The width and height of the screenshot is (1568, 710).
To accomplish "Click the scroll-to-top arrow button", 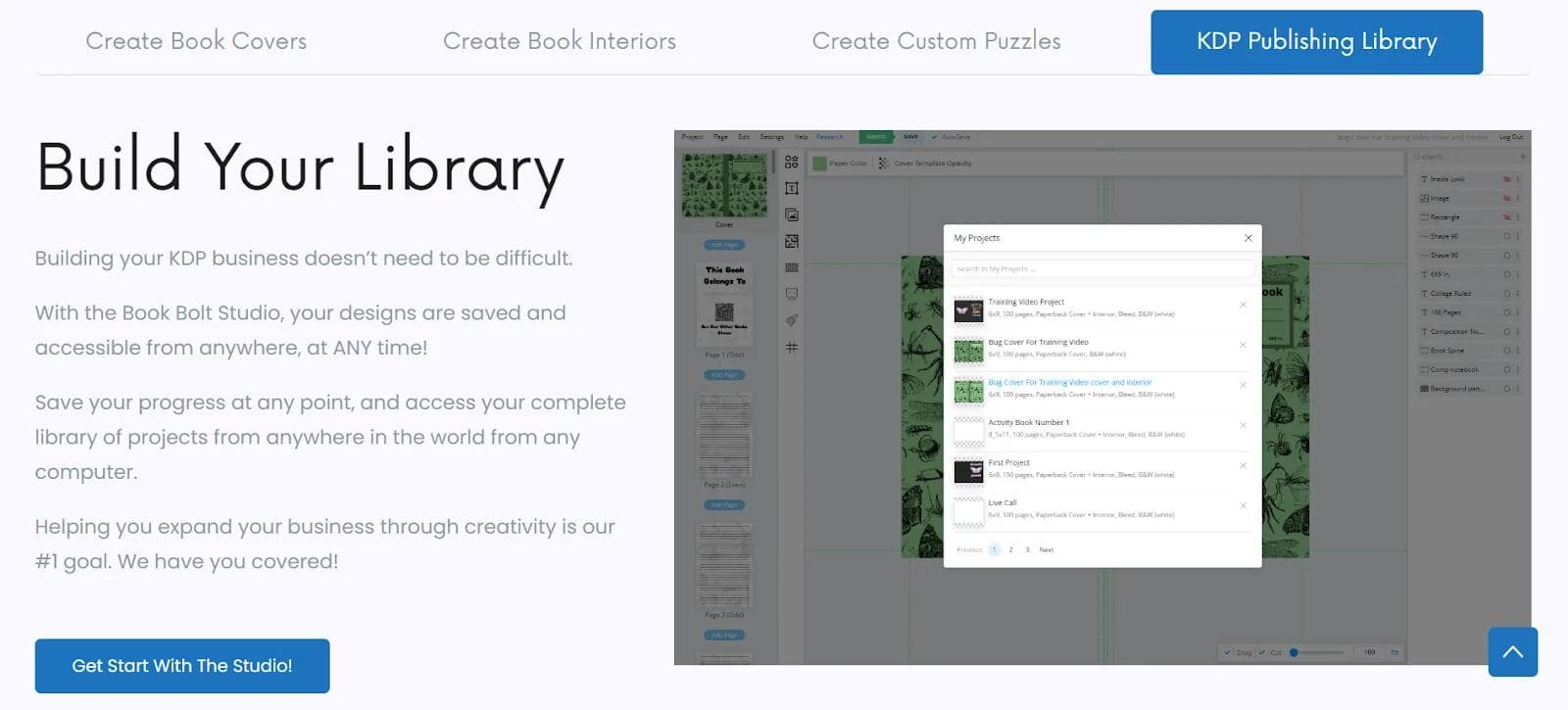I will coord(1512,652).
